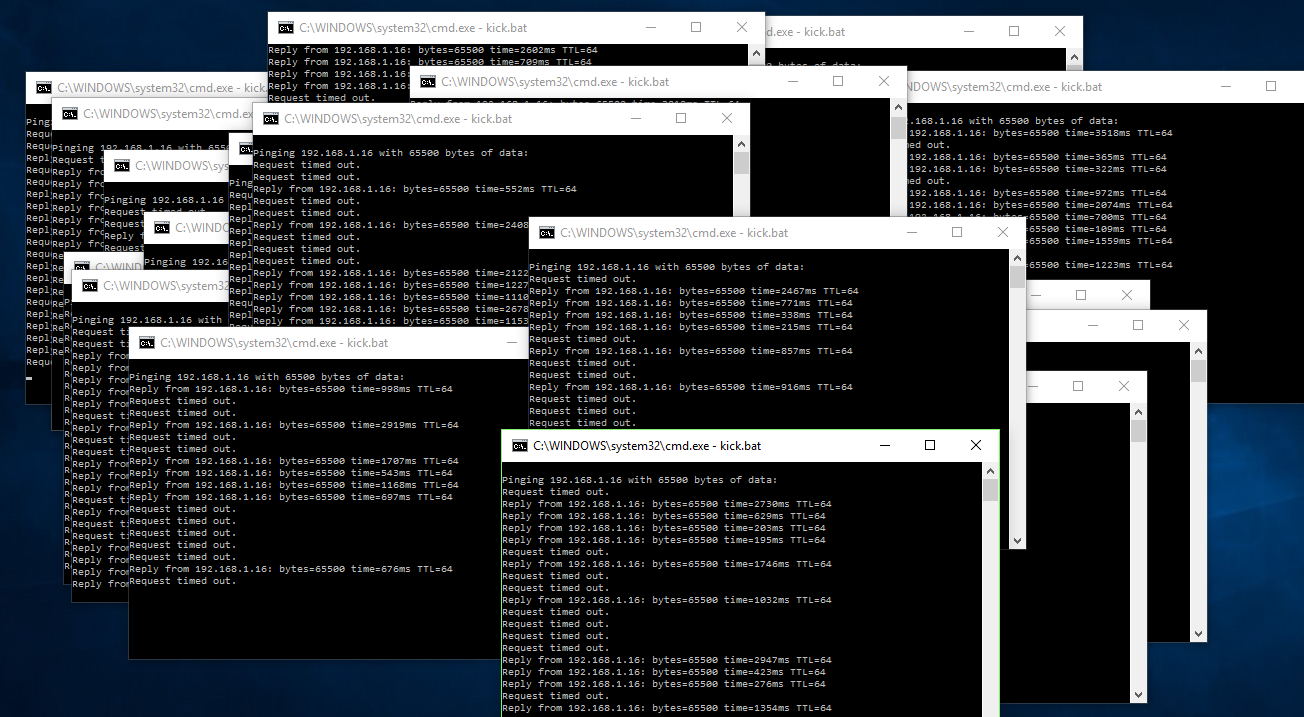Image resolution: width=1304 pixels, height=717 pixels.
Task: Maximize the window showing time=2467ms reply
Action: click(x=957, y=232)
